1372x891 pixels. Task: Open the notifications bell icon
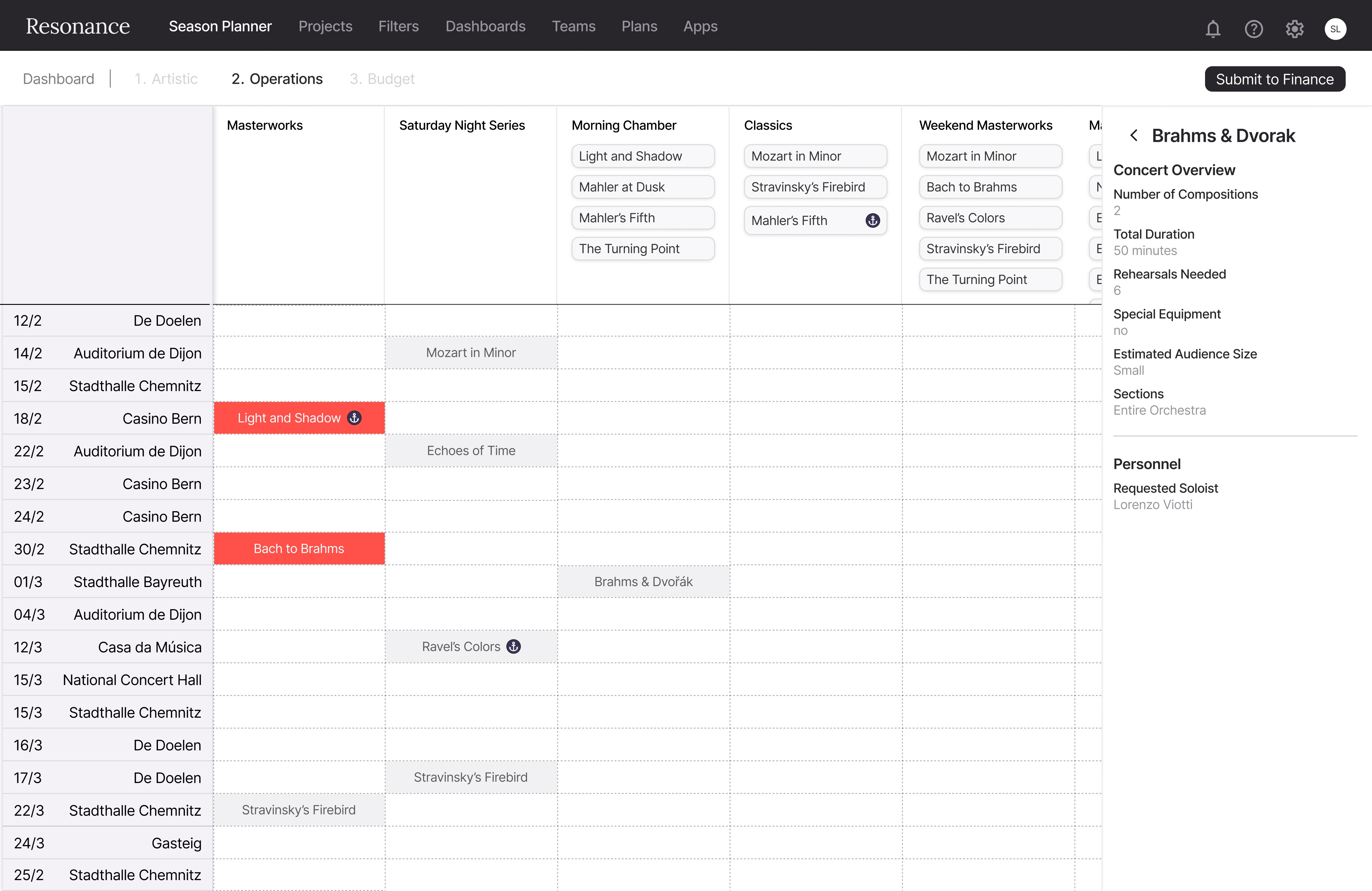point(1213,28)
